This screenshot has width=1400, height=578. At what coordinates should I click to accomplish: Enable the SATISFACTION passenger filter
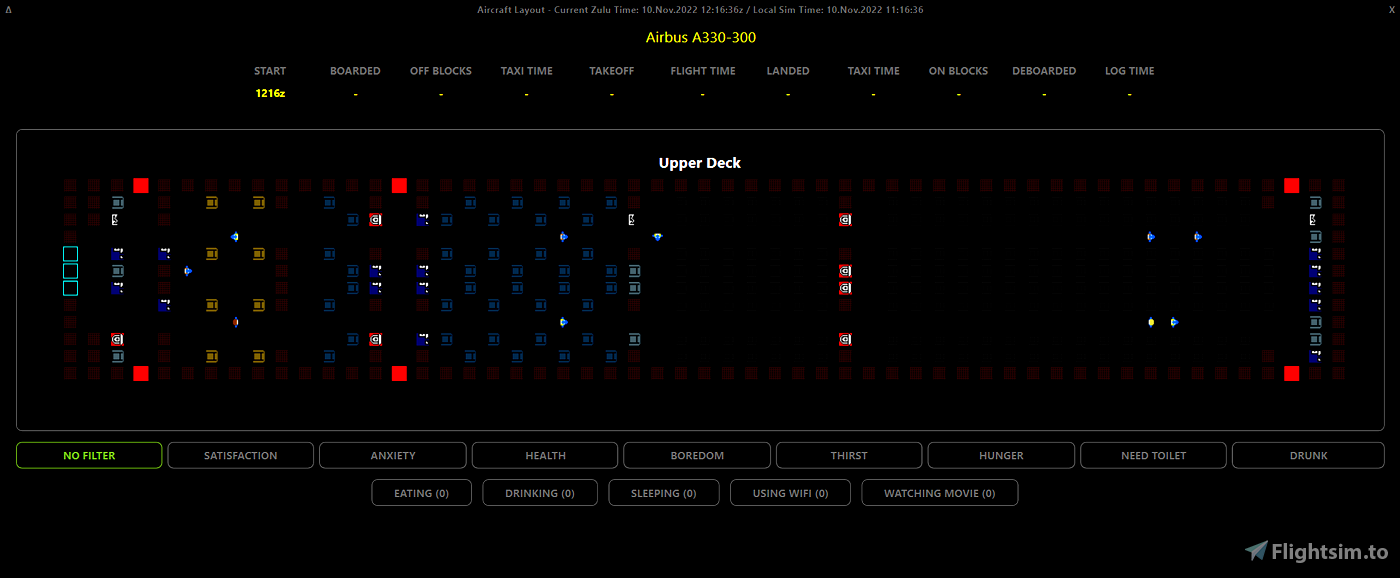pyautogui.click(x=240, y=455)
